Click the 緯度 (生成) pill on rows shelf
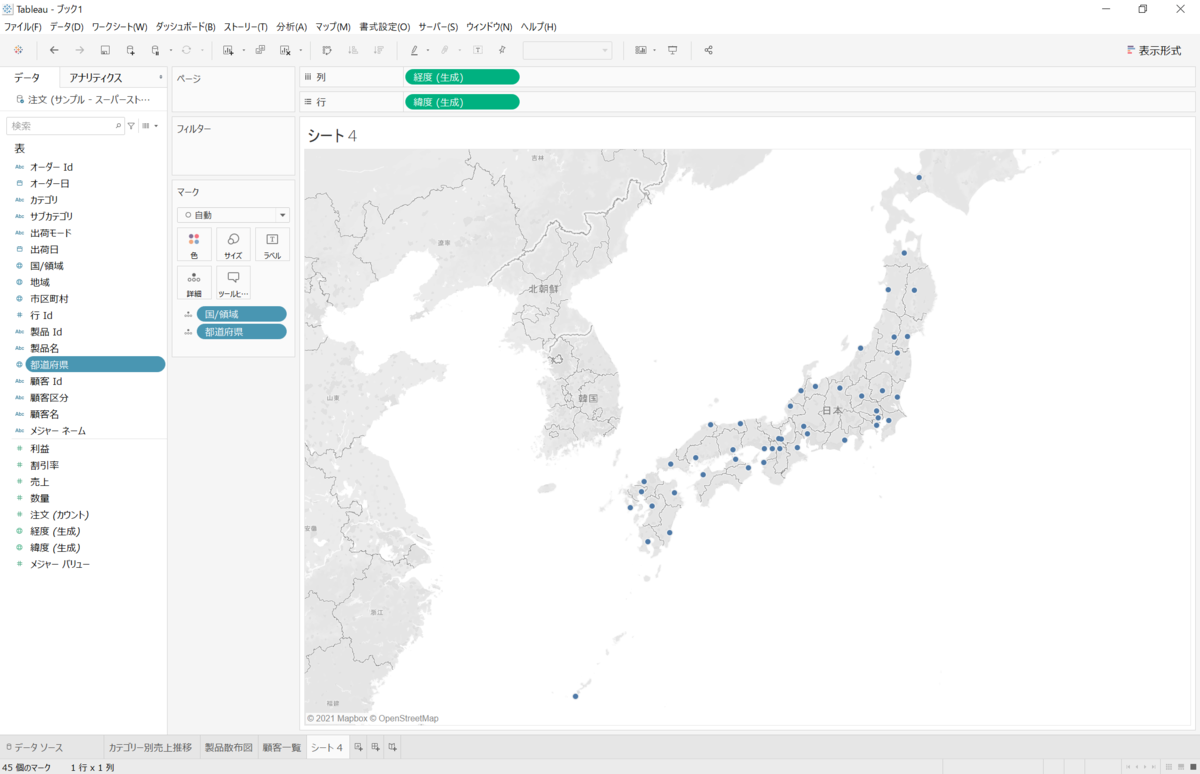The width and height of the screenshot is (1200, 774). point(462,102)
